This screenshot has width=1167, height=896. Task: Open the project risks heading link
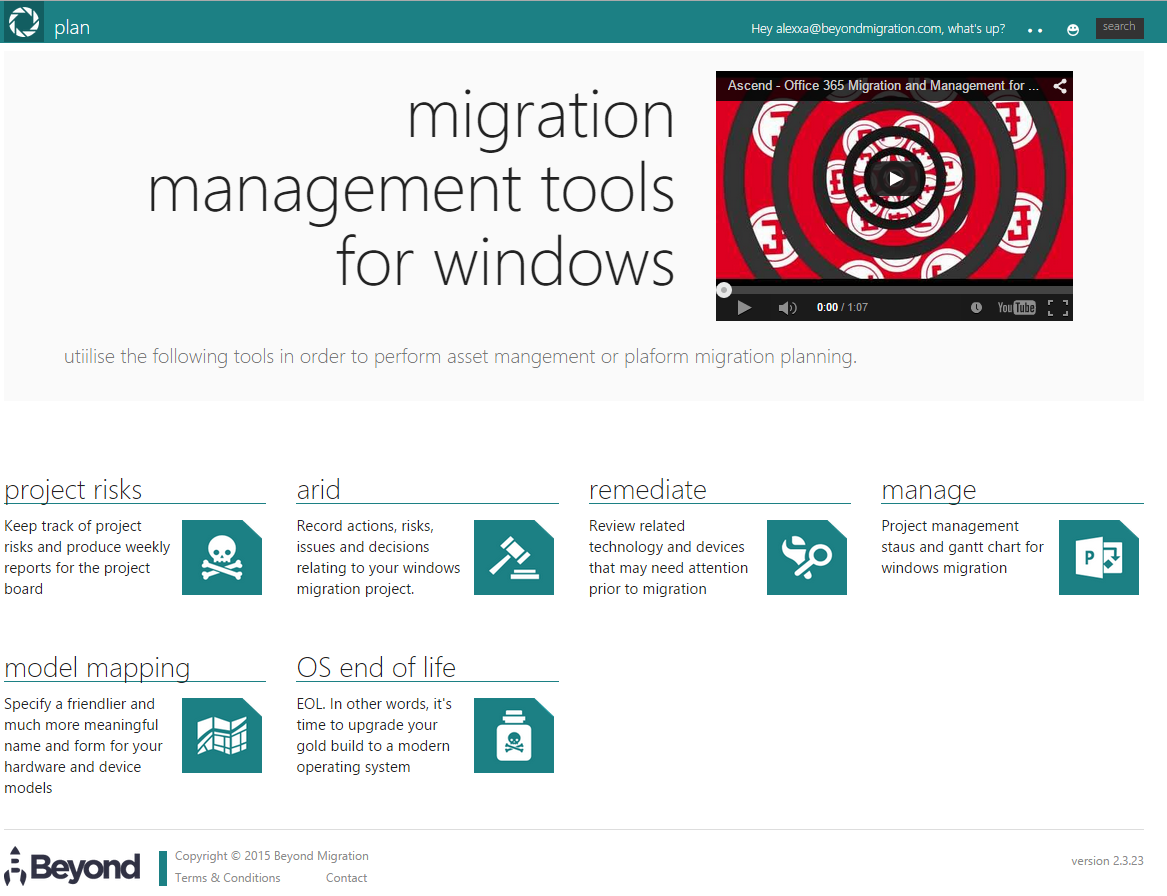(x=73, y=490)
